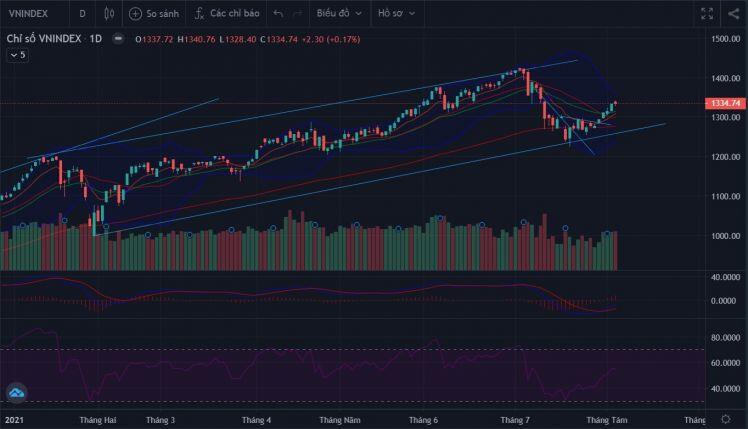Click the Chỉ số VNINDEX title
This screenshot has height=429, width=748.
(x=44, y=39)
